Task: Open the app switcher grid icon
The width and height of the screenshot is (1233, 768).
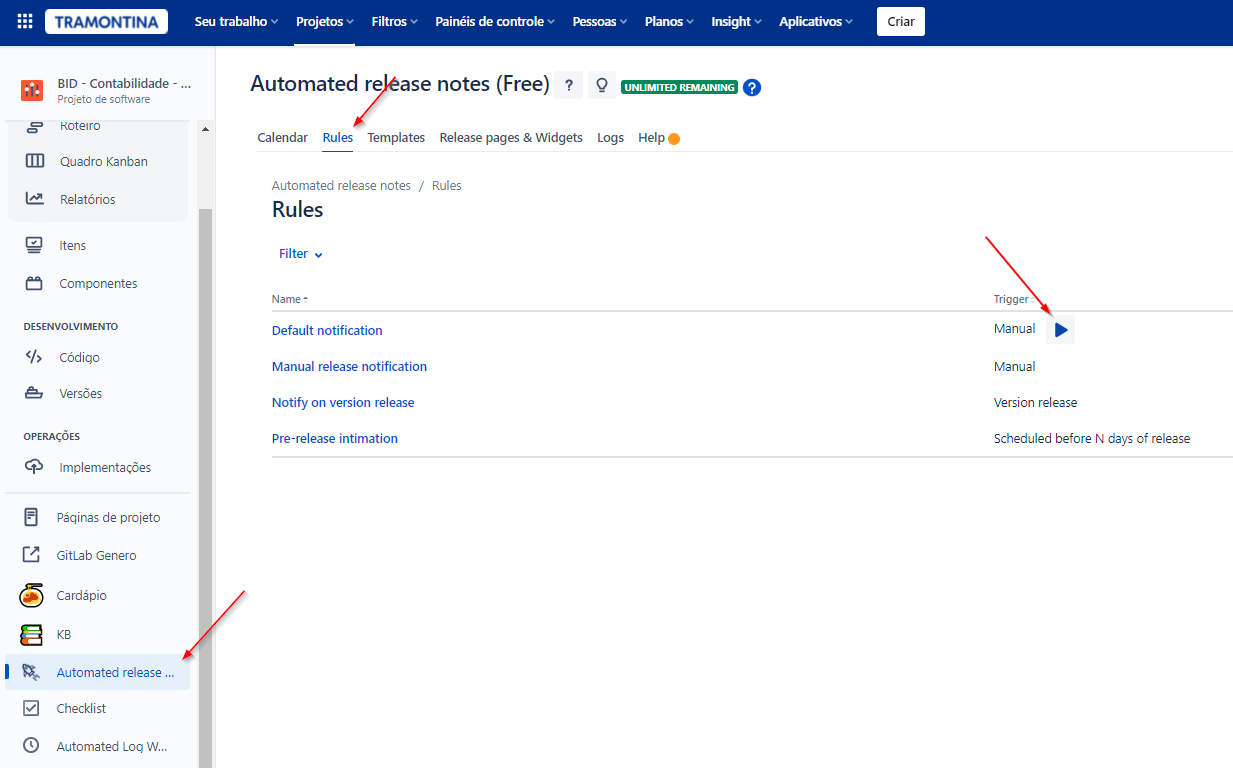Action: pyautogui.click(x=25, y=21)
